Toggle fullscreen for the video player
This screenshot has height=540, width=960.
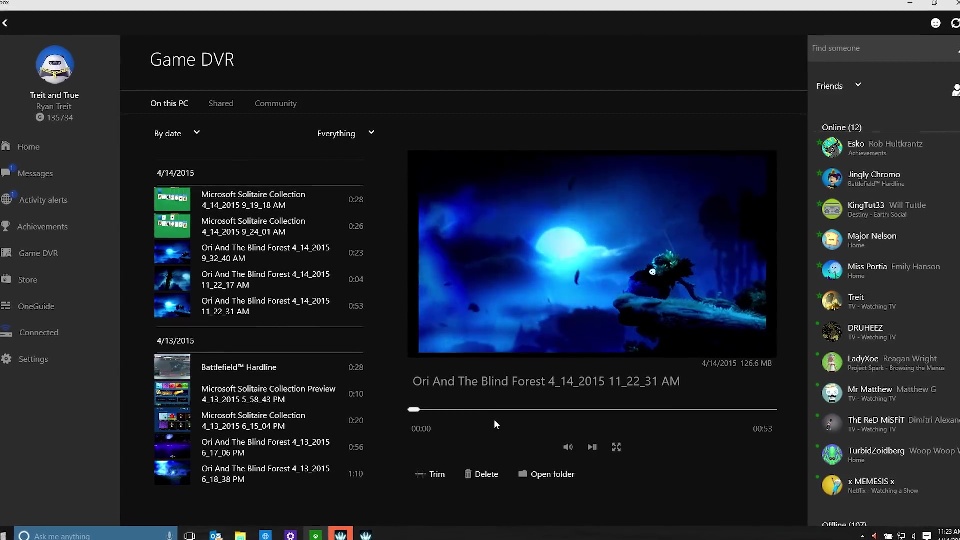[x=617, y=447]
